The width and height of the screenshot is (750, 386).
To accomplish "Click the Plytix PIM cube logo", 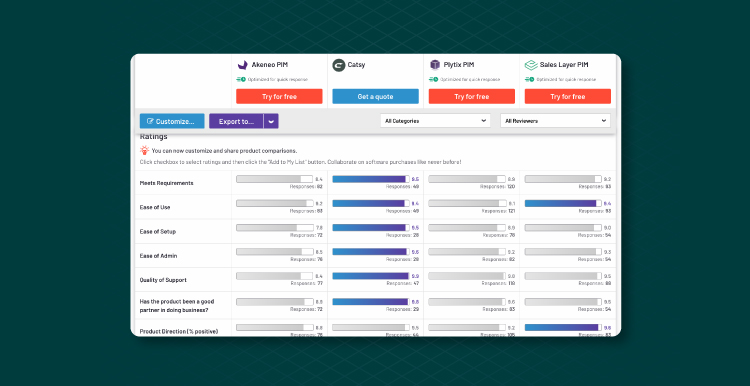I will point(434,65).
